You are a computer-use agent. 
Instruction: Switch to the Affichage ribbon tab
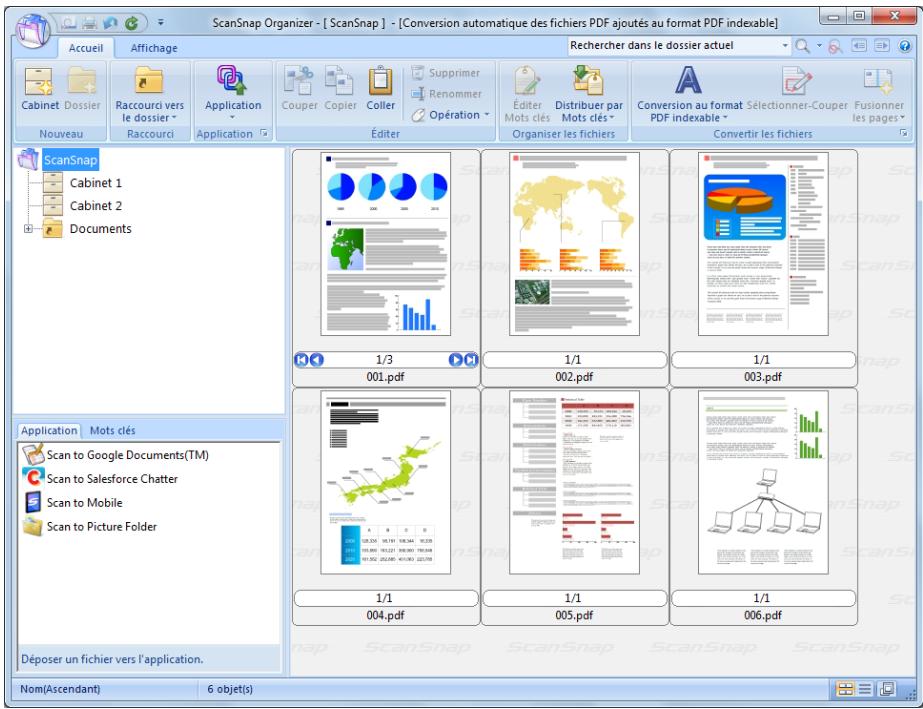pos(147,47)
